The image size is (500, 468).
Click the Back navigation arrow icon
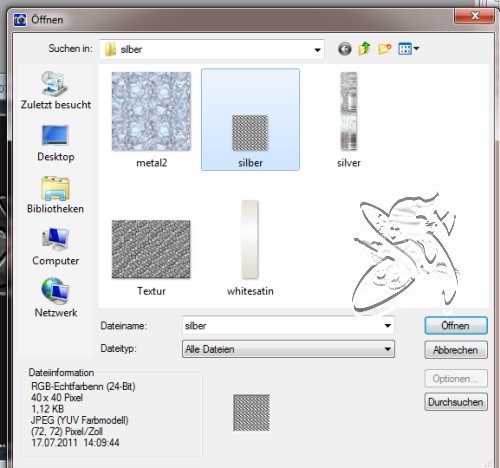345,49
